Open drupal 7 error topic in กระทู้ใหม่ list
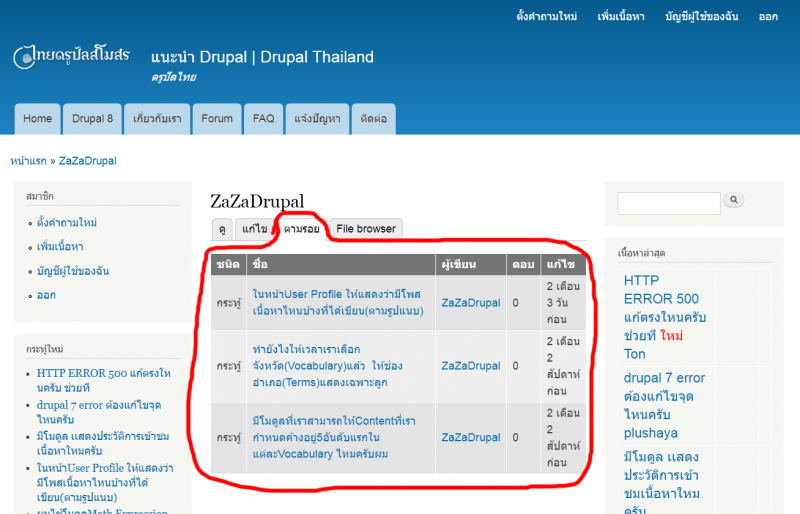 (x=99, y=412)
